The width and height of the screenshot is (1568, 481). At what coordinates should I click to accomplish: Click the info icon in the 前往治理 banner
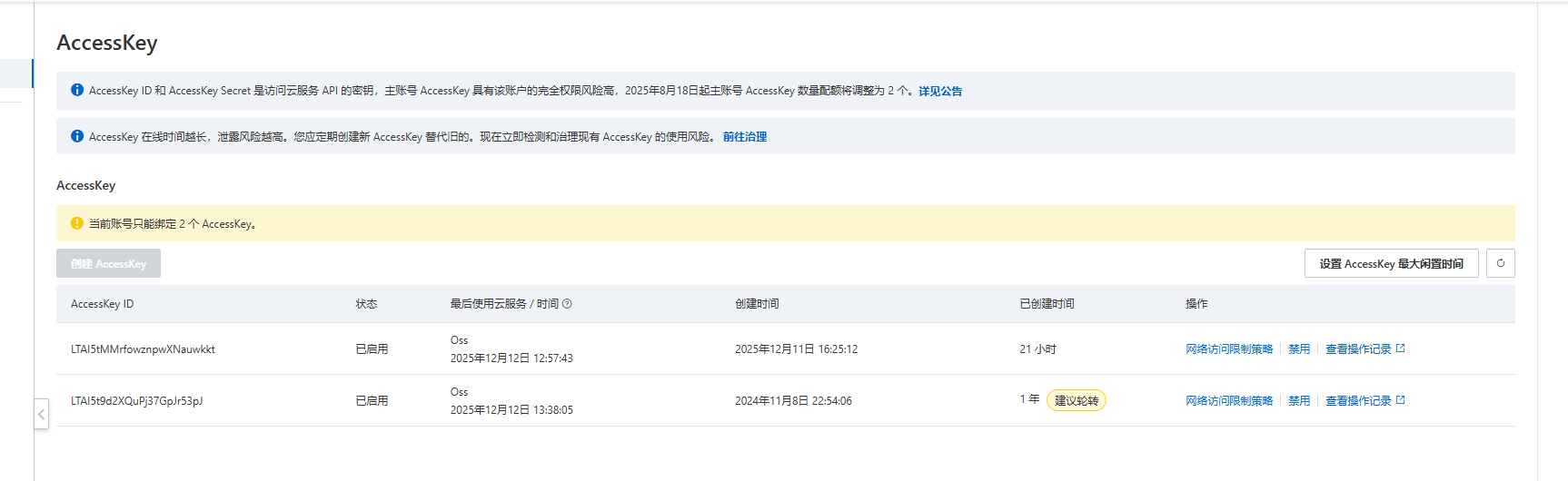(x=77, y=136)
